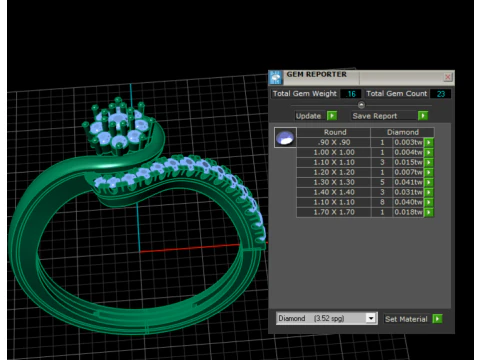Select the 1.70 X 1.70 size cell
Image resolution: width=480 pixels, height=360 pixels.
[334, 212]
